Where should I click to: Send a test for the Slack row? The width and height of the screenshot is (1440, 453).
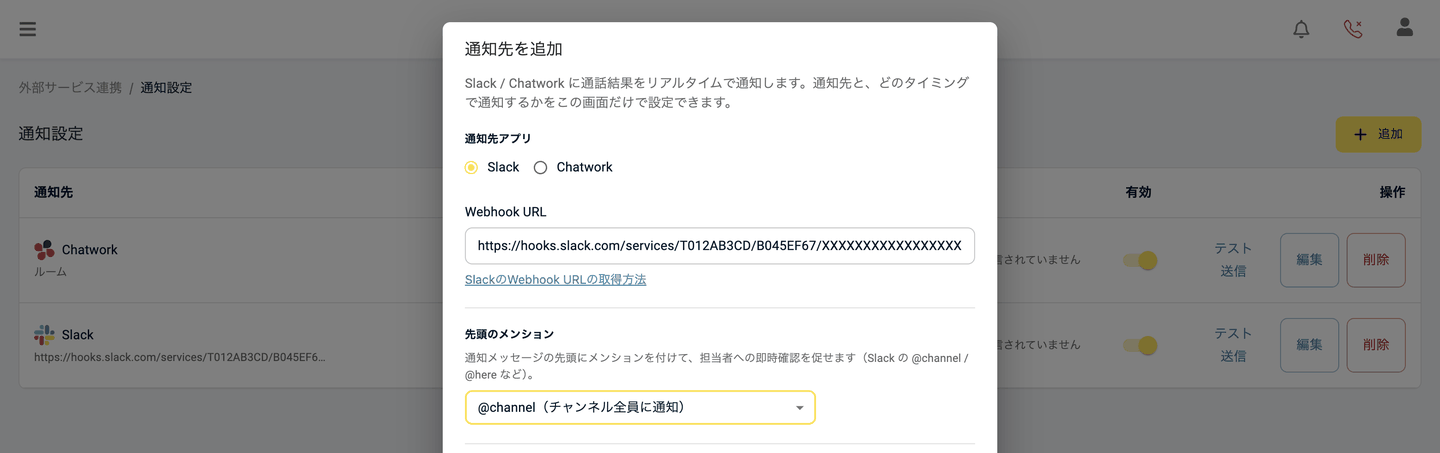pyautogui.click(x=1233, y=345)
